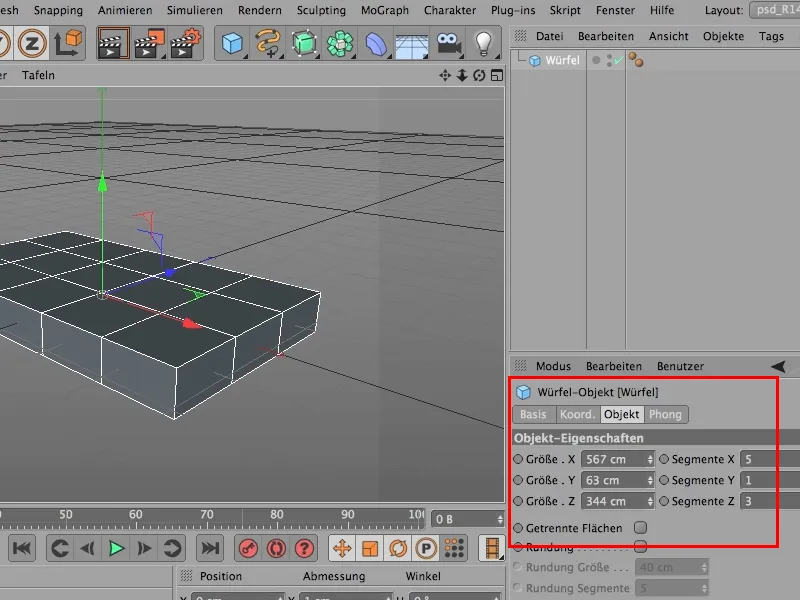Viewport: 800px width, 600px height.
Task: Toggle parameter keying P icon
Action: pos(426,548)
